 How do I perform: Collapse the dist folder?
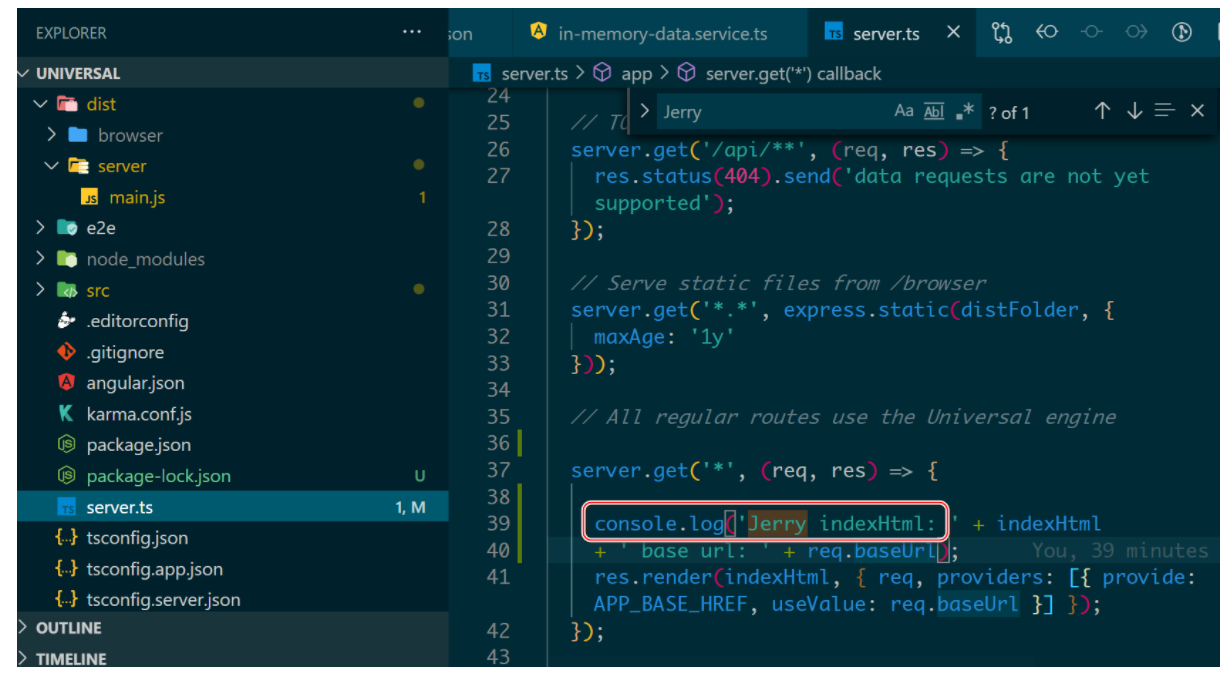coord(41,104)
